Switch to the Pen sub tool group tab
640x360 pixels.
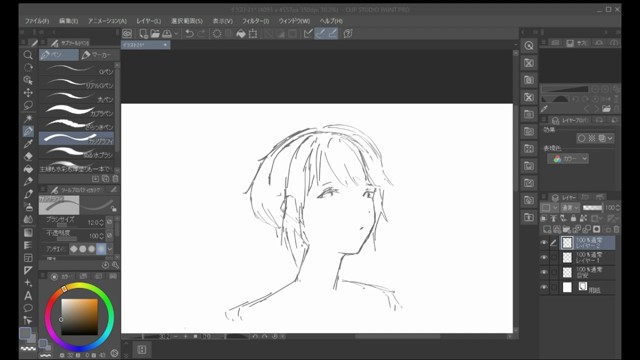59,55
